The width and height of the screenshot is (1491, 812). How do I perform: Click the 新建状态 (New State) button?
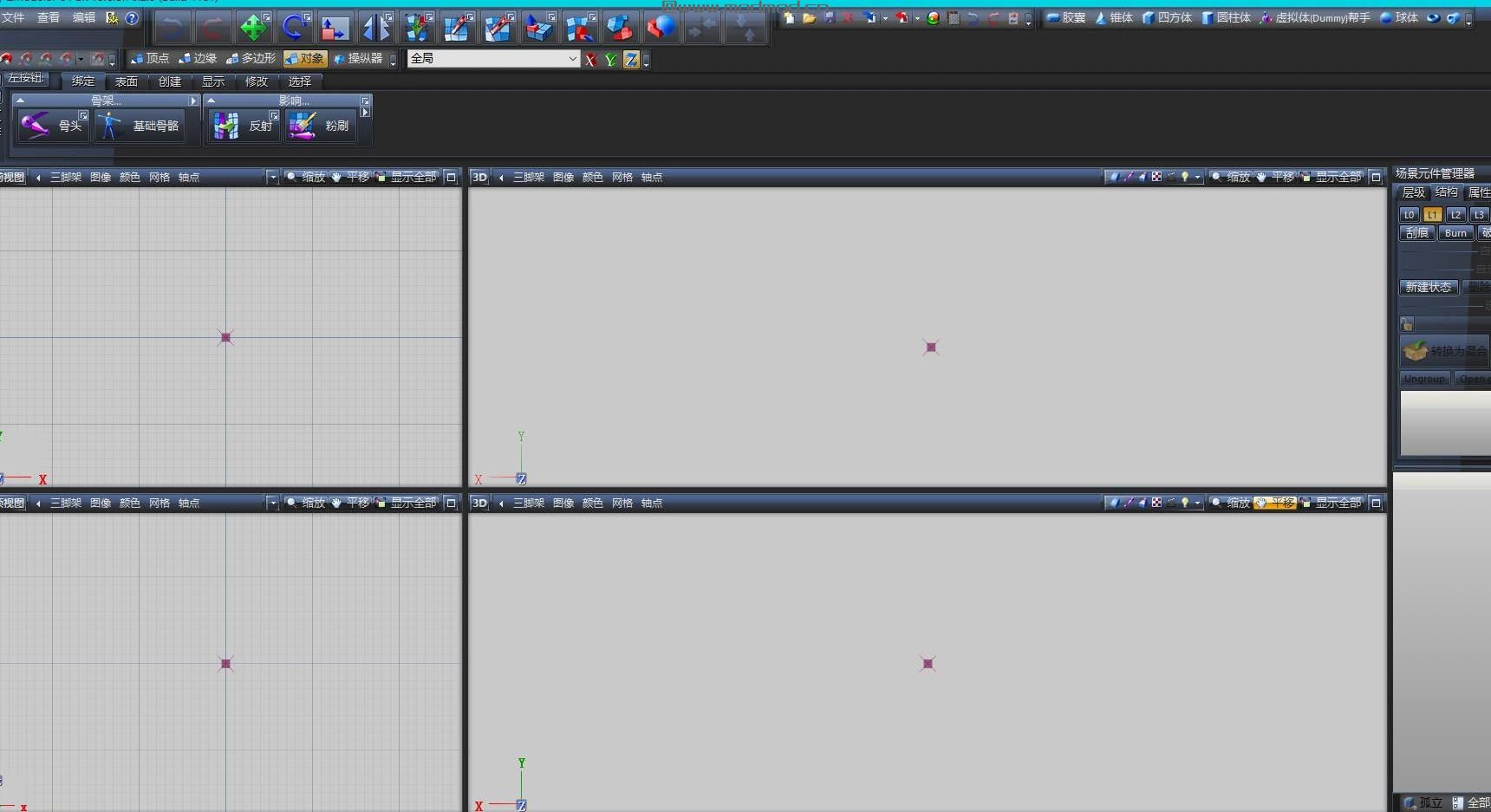click(x=1429, y=287)
